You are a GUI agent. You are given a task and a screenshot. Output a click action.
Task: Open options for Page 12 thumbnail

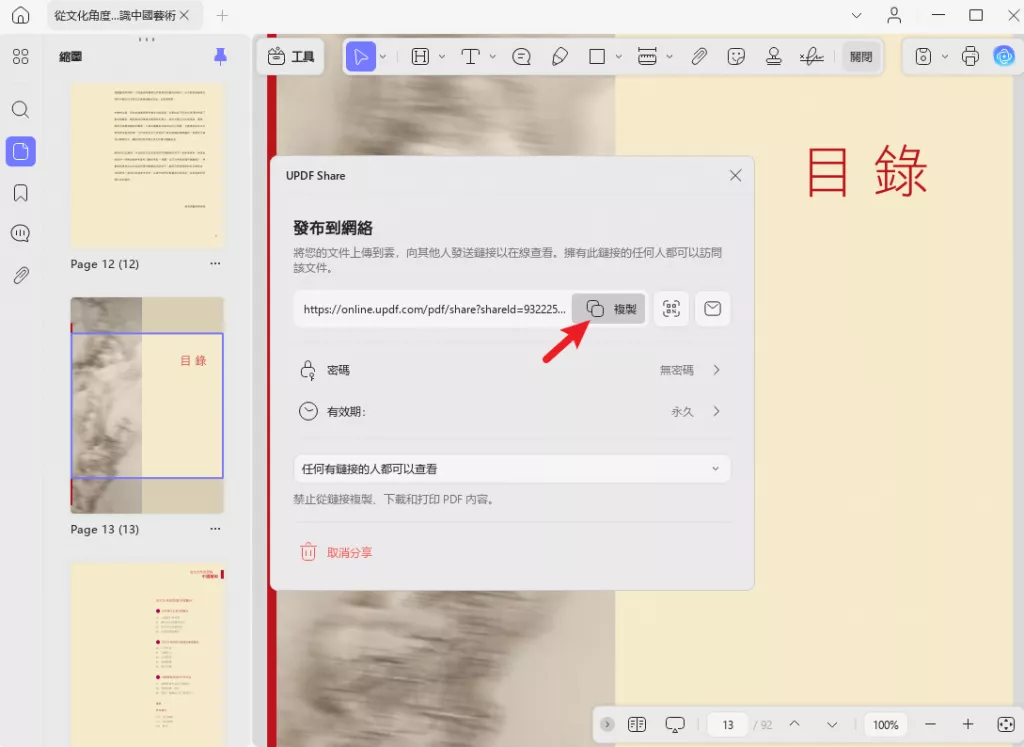tap(216, 264)
